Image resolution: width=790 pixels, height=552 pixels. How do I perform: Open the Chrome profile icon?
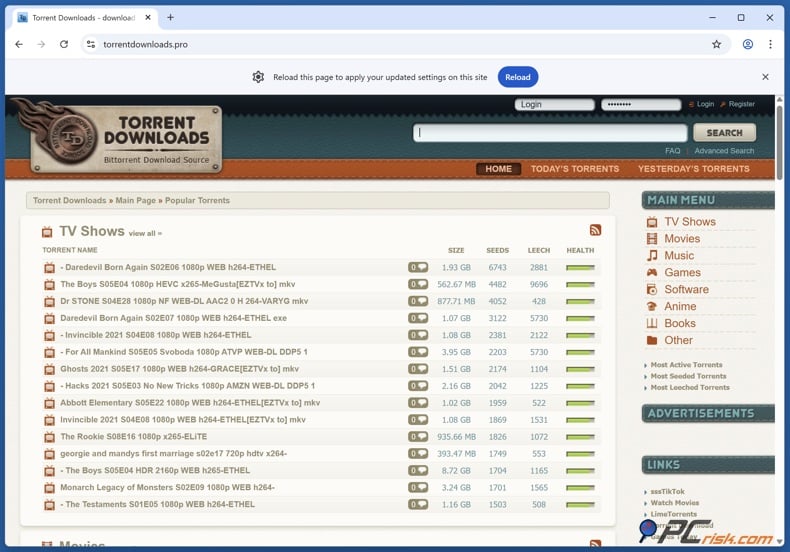748,44
